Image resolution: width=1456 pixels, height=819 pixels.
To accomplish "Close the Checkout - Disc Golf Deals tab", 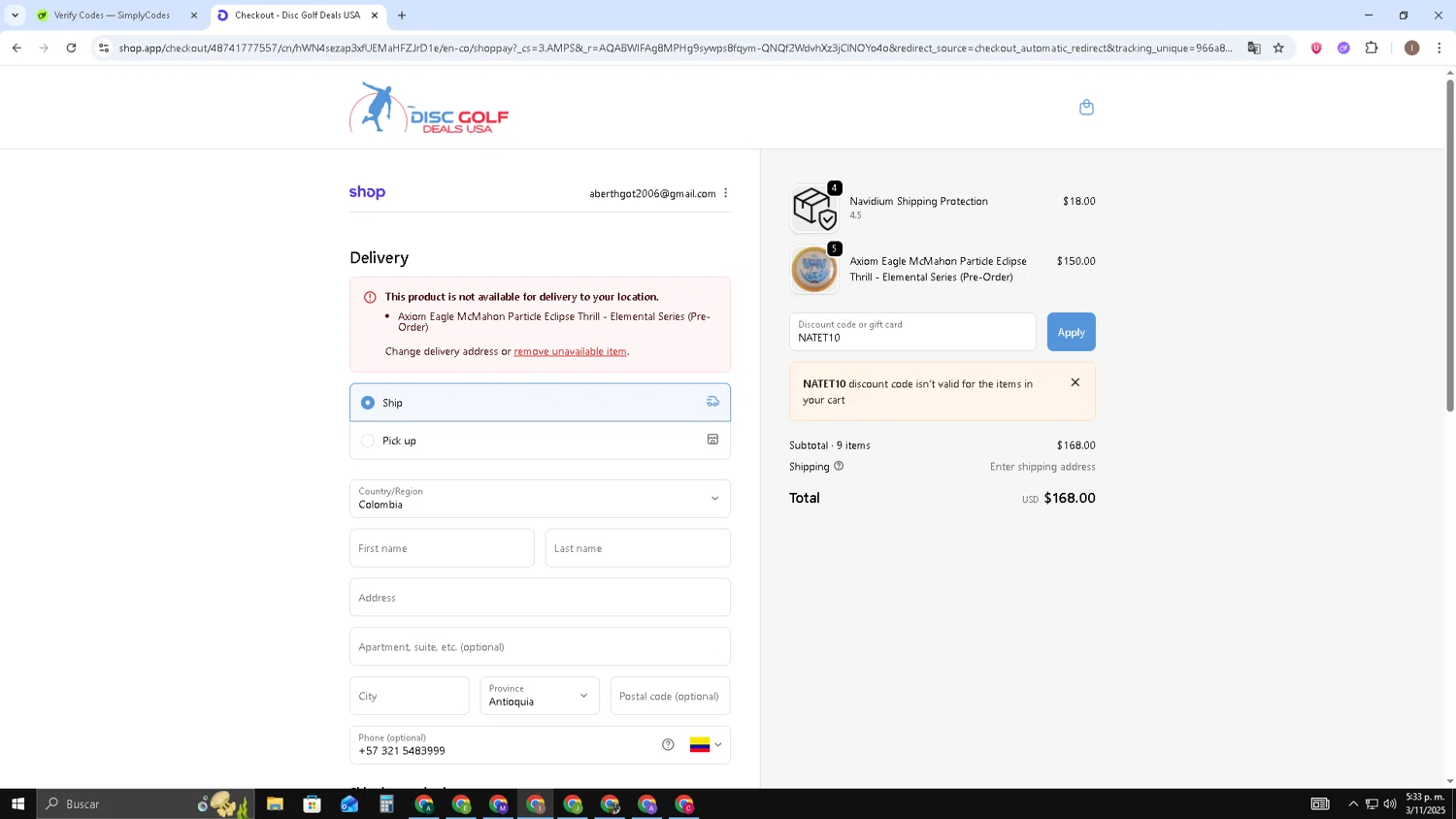I will tap(374, 16).
